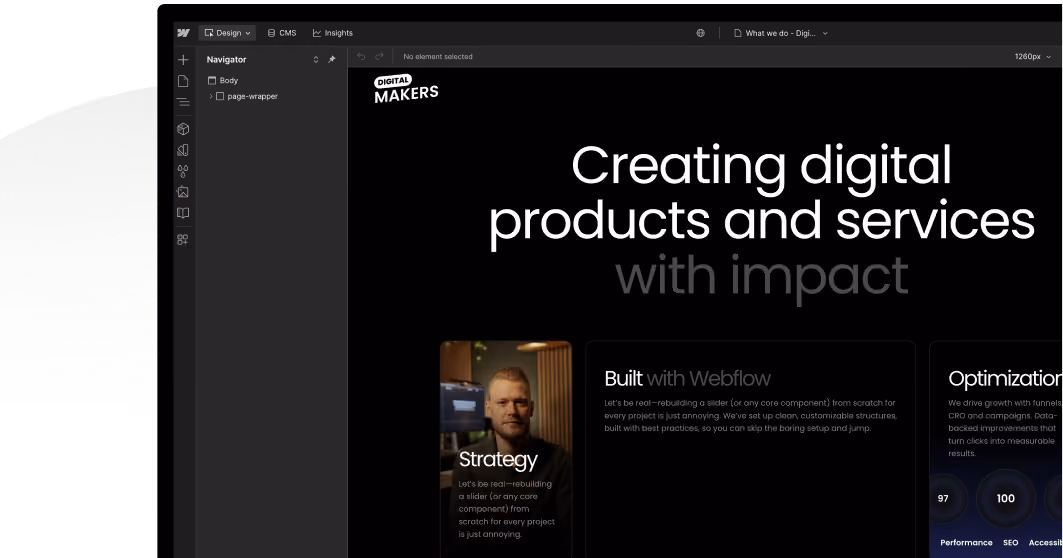Click the 'Strategy' card title
The height and width of the screenshot is (558, 1063).
tap(498, 459)
